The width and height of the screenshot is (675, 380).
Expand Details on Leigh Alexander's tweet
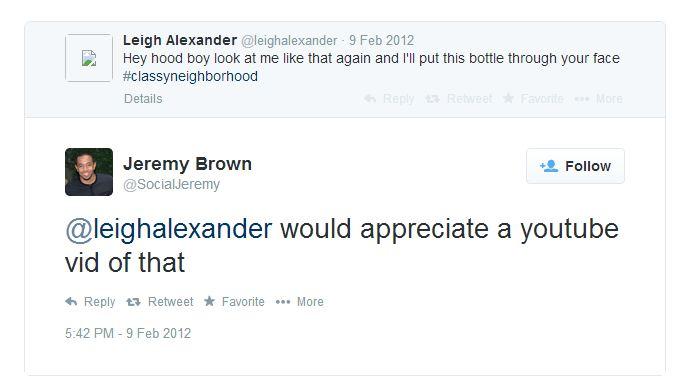[x=143, y=99]
